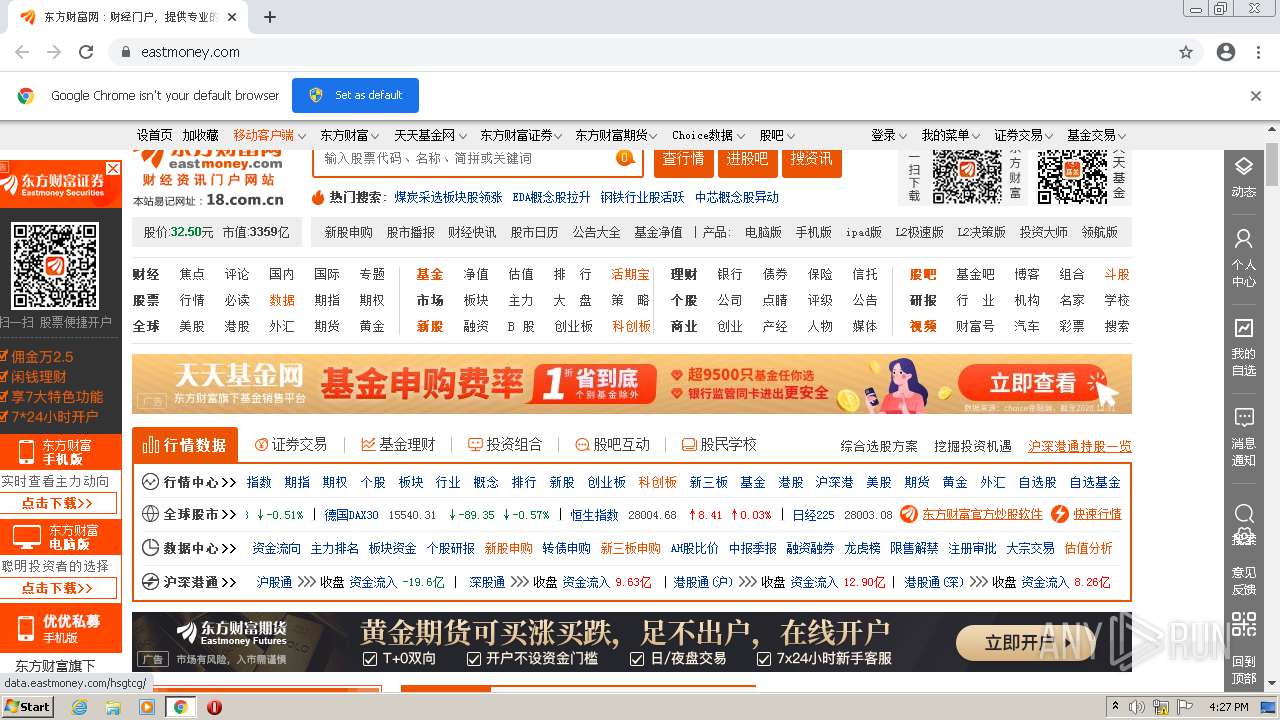The image size is (1280, 720).
Task: Open Internet Explorer from the taskbar
Action: (80, 706)
